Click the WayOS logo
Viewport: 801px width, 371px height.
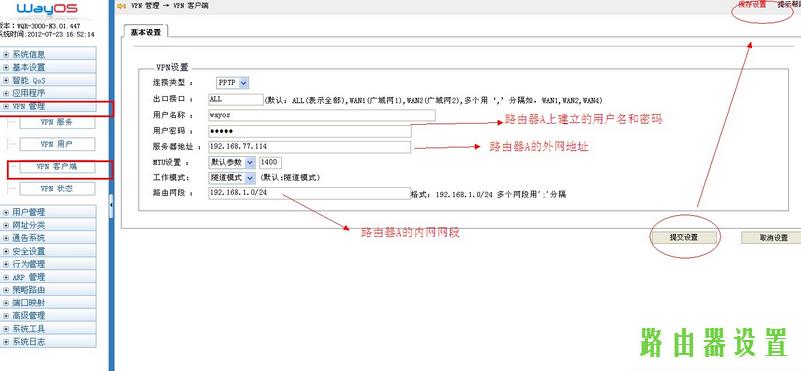click(x=47, y=9)
